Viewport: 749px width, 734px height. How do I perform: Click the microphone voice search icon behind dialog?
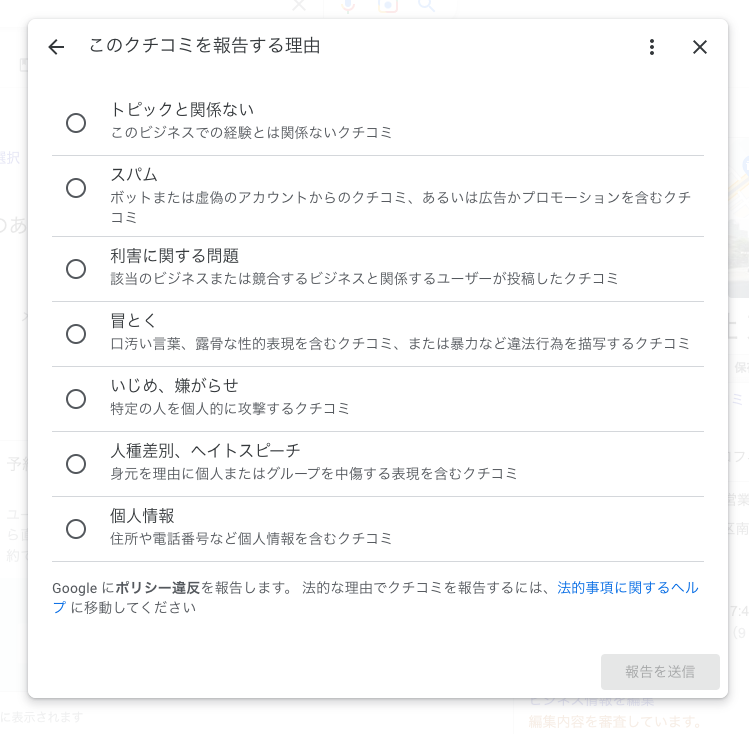pos(348,5)
